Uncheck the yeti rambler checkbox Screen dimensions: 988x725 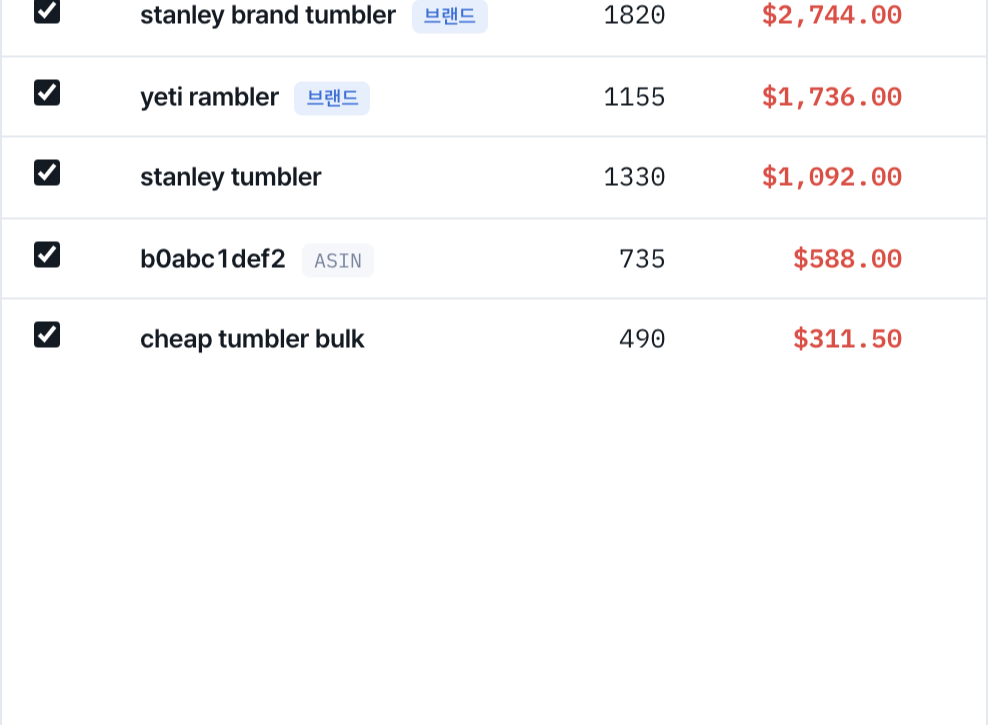[x=47, y=93]
